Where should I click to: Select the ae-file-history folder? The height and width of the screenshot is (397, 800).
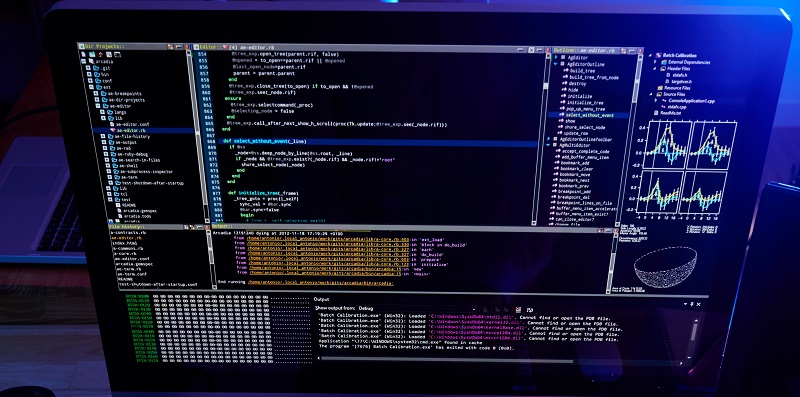point(132,137)
